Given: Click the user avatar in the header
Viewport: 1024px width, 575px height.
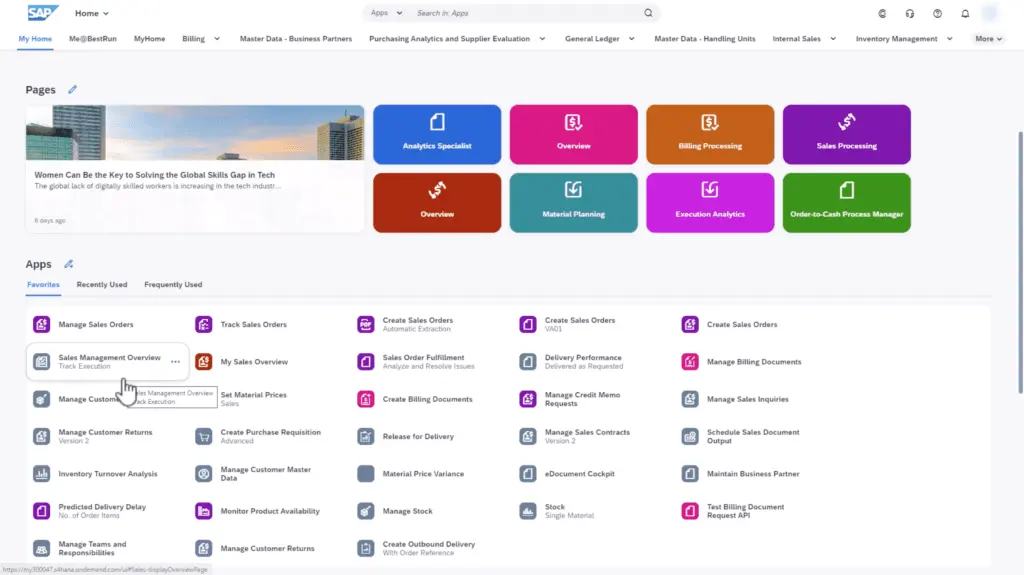Looking at the screenshot, I should click(x=991, y=13).
